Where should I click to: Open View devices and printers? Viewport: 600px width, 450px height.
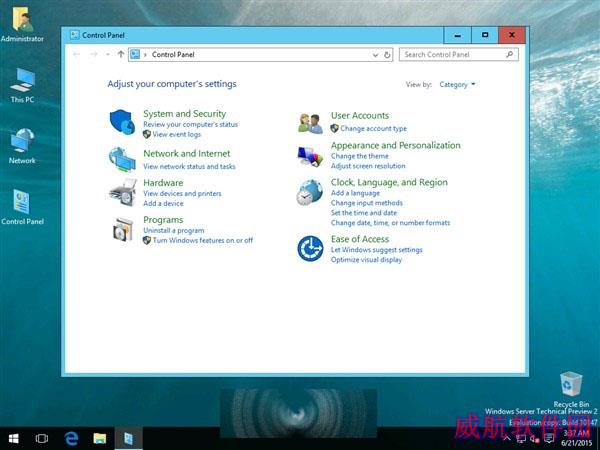(182, 194)
